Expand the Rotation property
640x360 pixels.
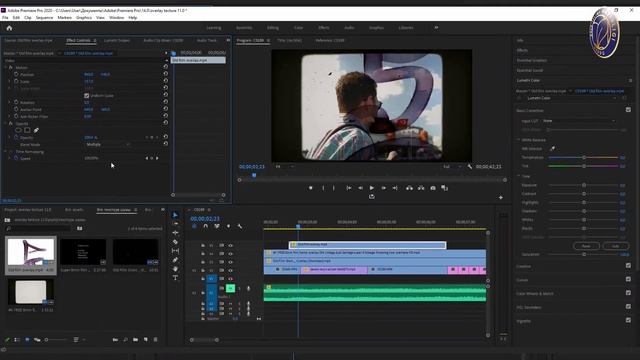pos(9,102)
